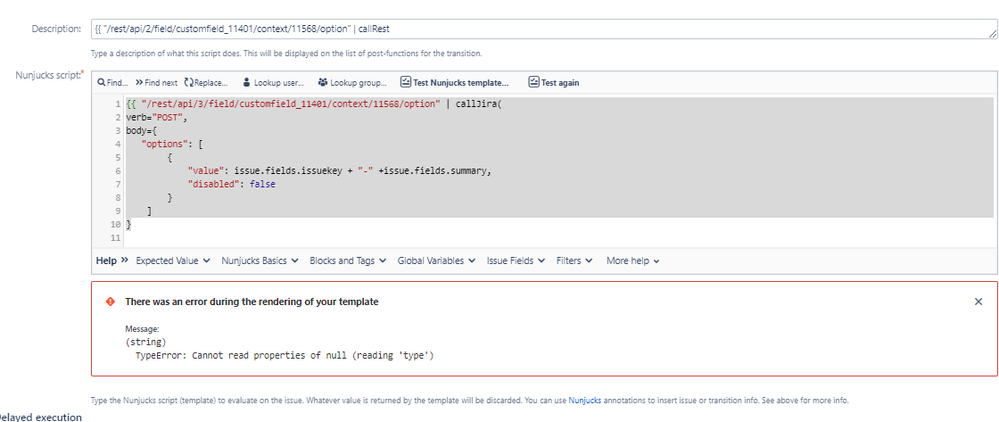Click the red error warning icon
Screen dimensions: 999x422
[110, 302]
